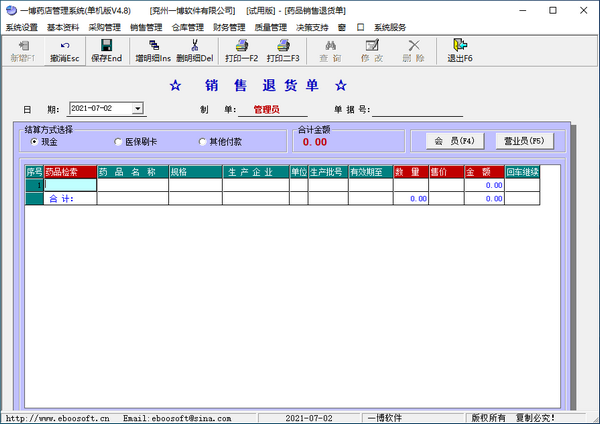Select the 现金 payment radio button
Image resolution: width=600 pixels, height=424 pixels.
tap(35, 142)
